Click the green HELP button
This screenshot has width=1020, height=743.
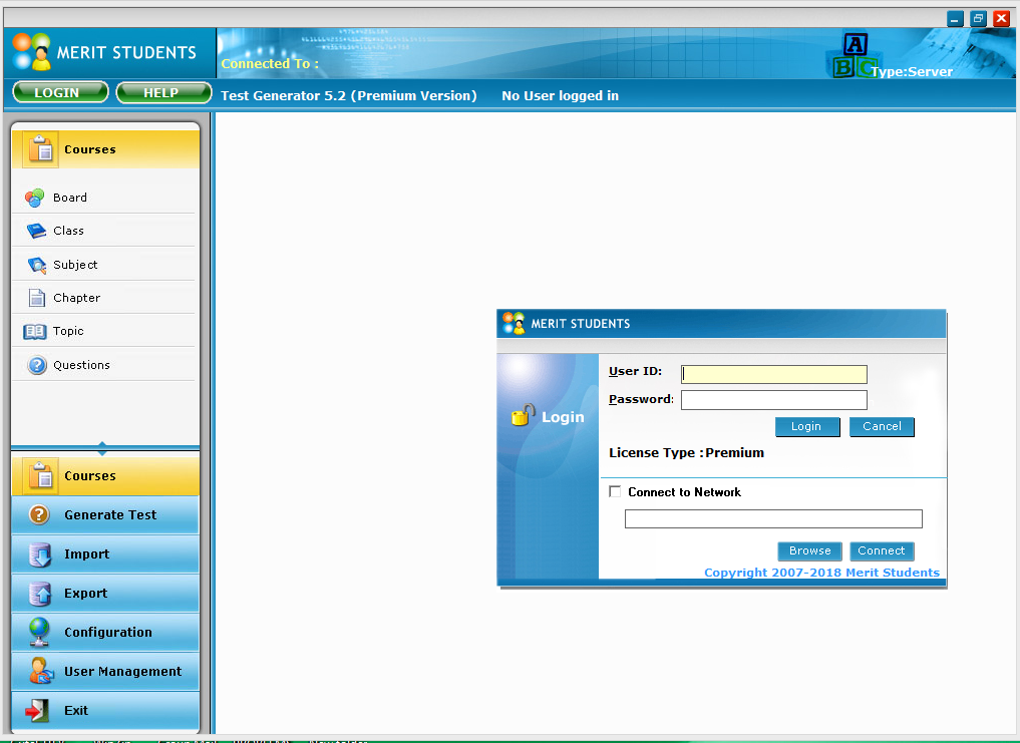pos(163,92)
